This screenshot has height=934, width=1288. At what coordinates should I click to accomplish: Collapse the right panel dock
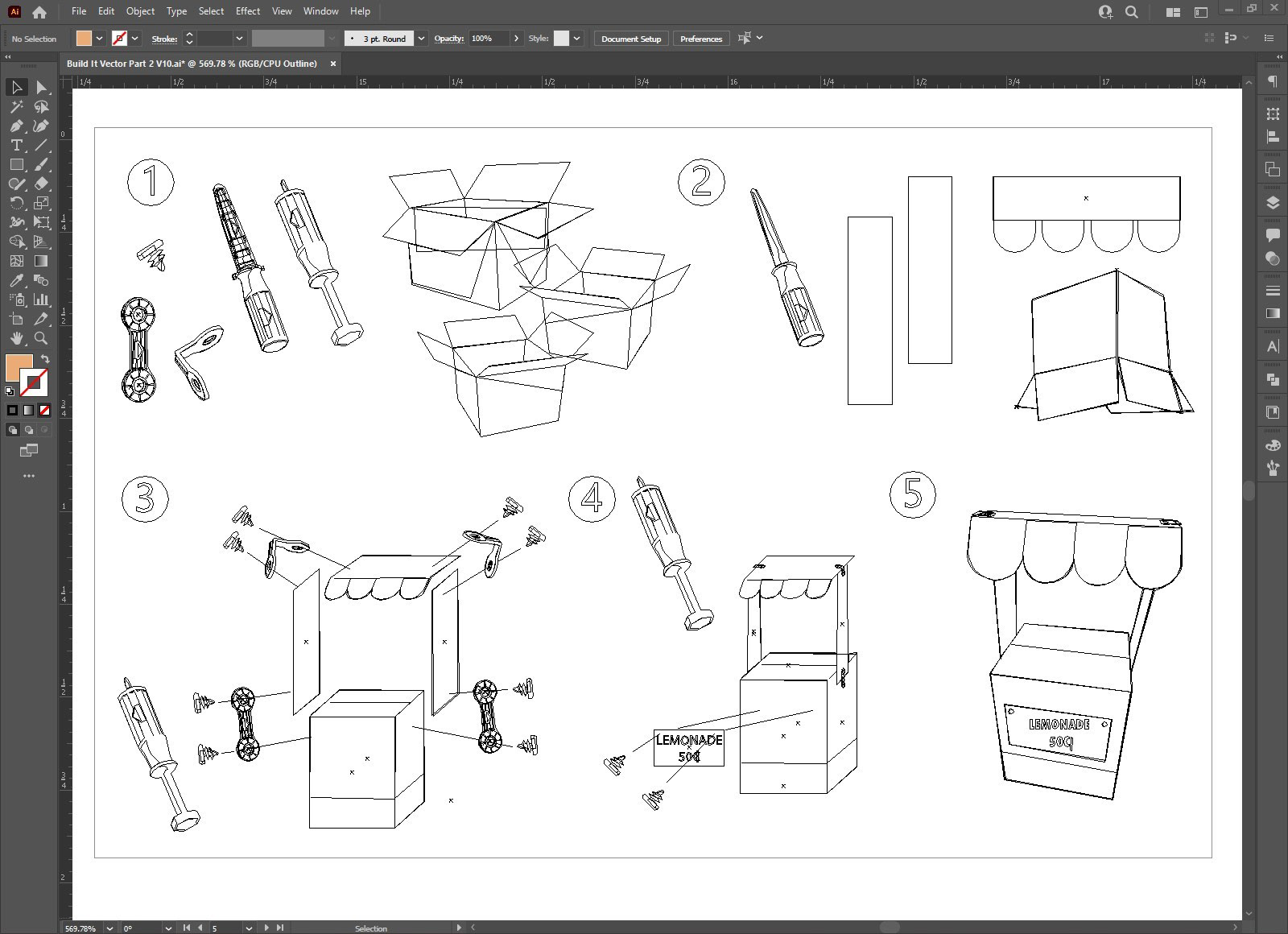coord(1278,56)
